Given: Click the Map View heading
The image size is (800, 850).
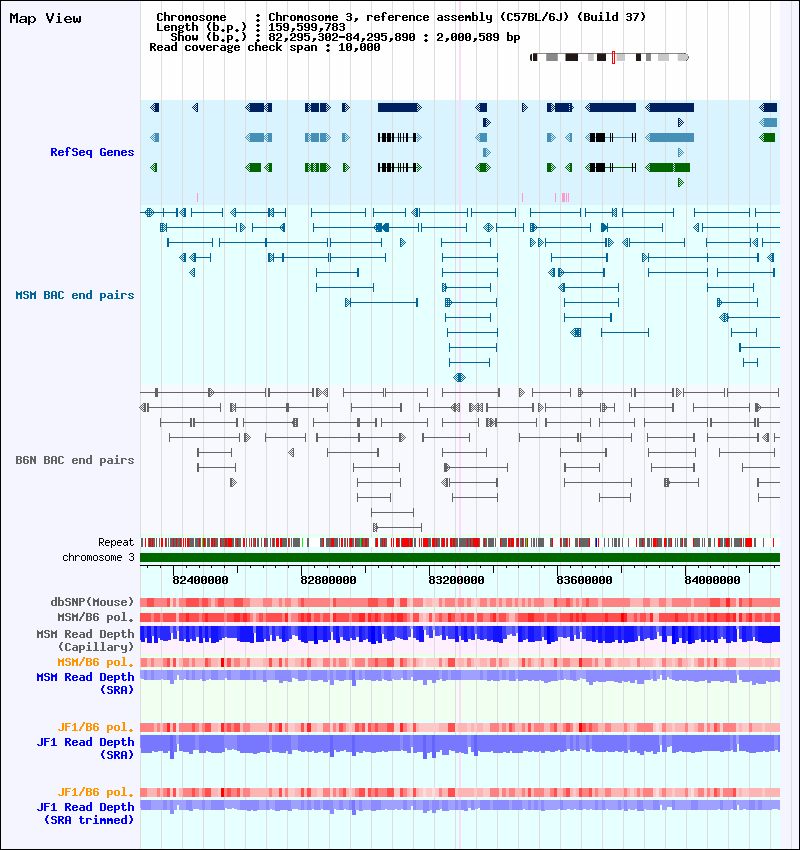Looking at the screenshot, I should click(46, 18).
